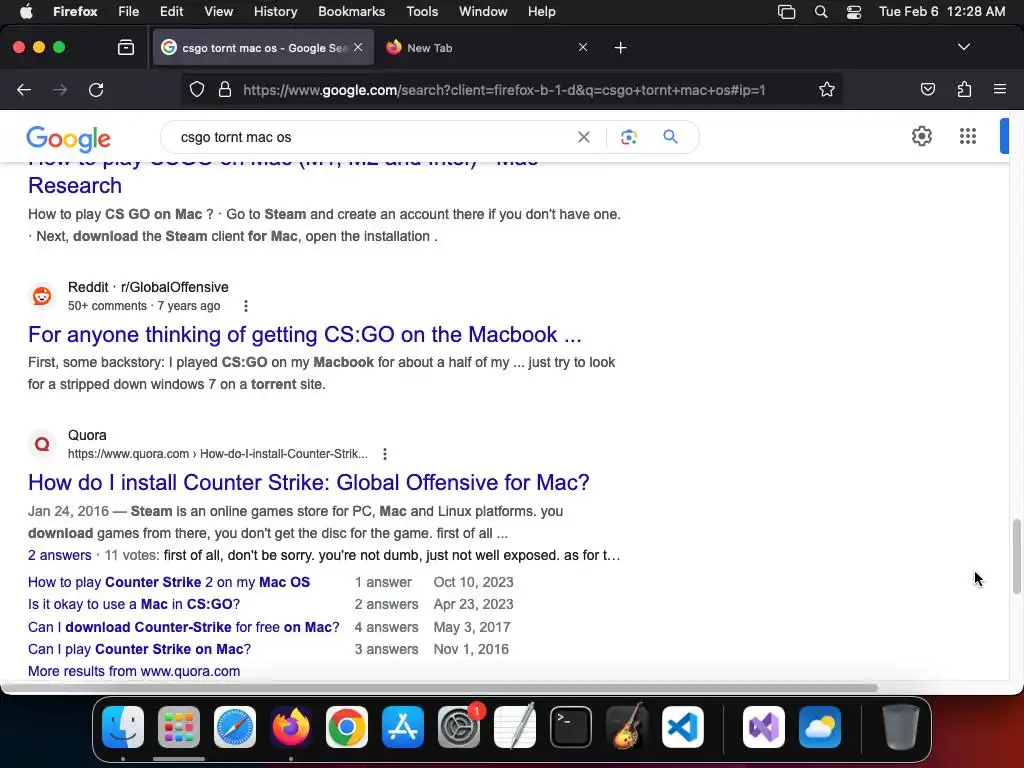Open Launchpad from the Dock
This screenshot has width=1024, height=768.
coord(178,727)
